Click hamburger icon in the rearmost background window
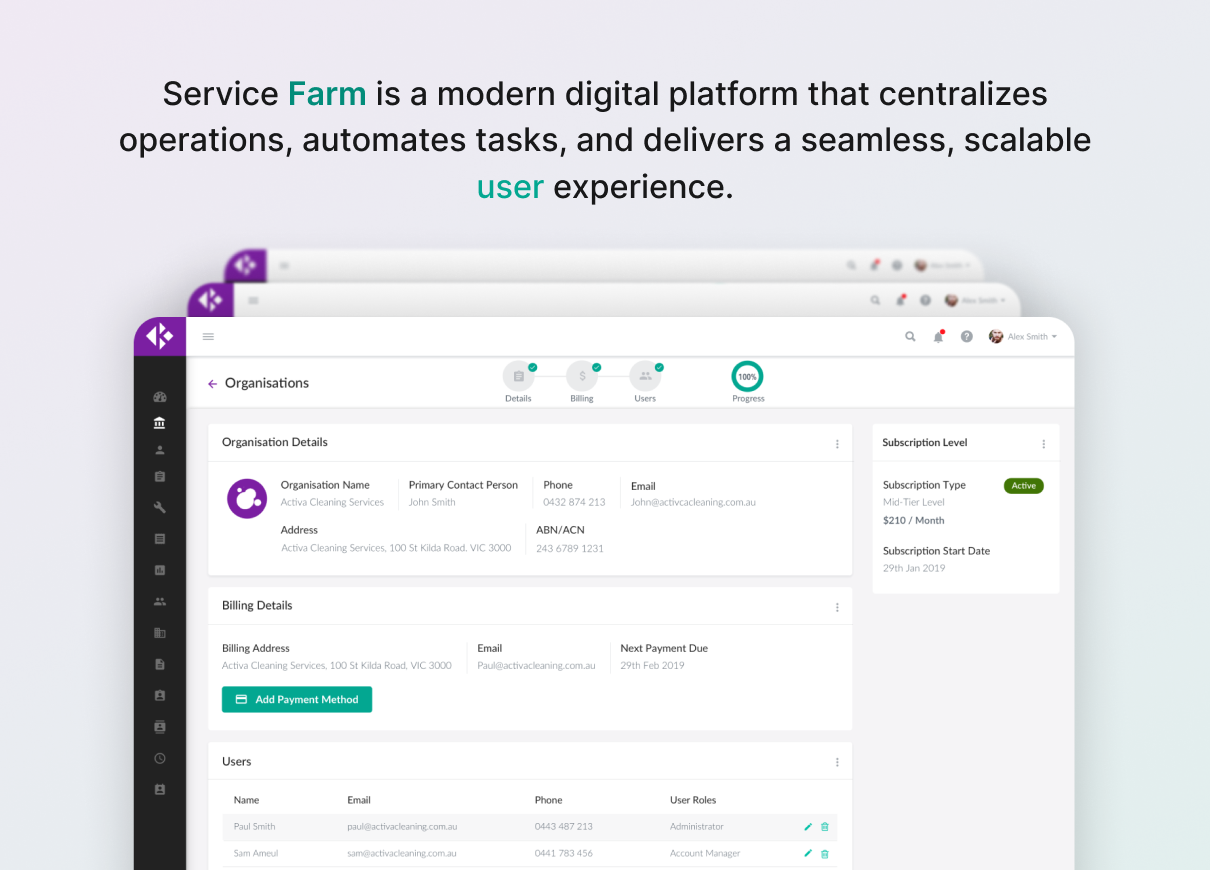Image resolution: width=1210 pixels, height=870 pixels. 284,266
